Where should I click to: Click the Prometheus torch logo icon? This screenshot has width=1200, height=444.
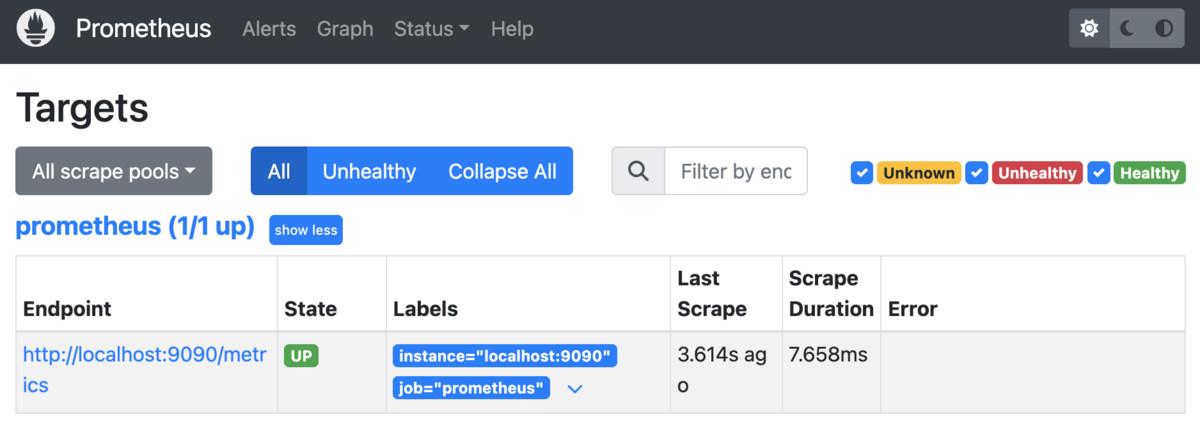click(x=36, y=29)
